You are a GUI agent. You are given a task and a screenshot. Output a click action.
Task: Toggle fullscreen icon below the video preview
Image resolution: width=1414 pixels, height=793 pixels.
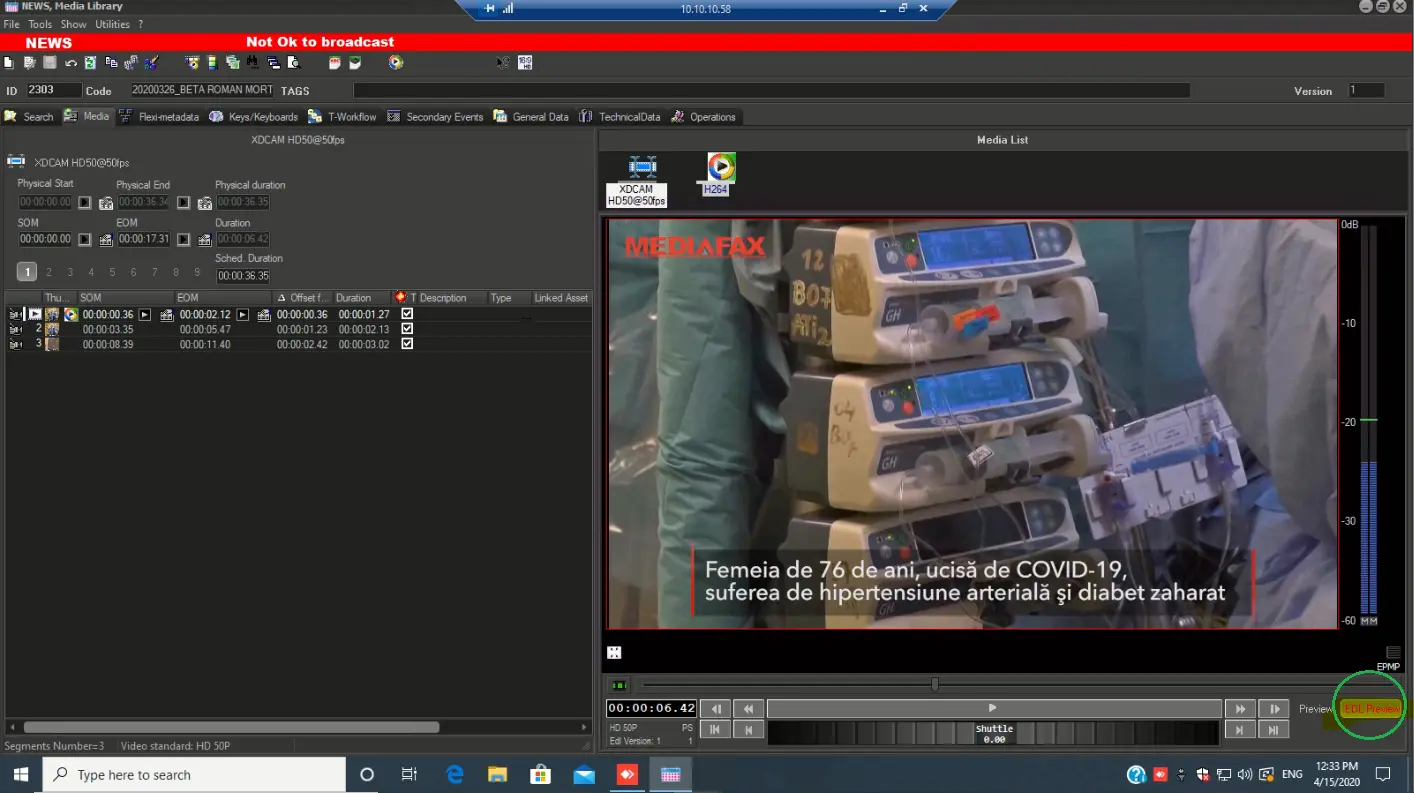pyautogui.click(x=614, y=653)
